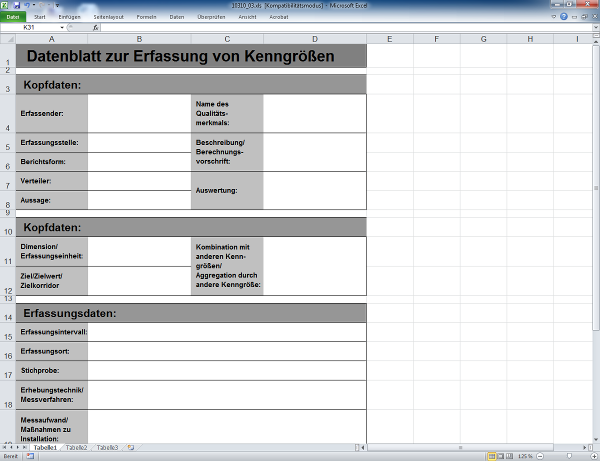Click the fx insert function icon
600x461 pixels.
coord(95,28)
